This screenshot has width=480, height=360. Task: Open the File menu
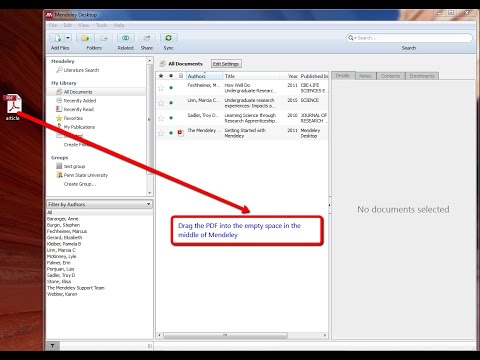[x=53, y=25]
